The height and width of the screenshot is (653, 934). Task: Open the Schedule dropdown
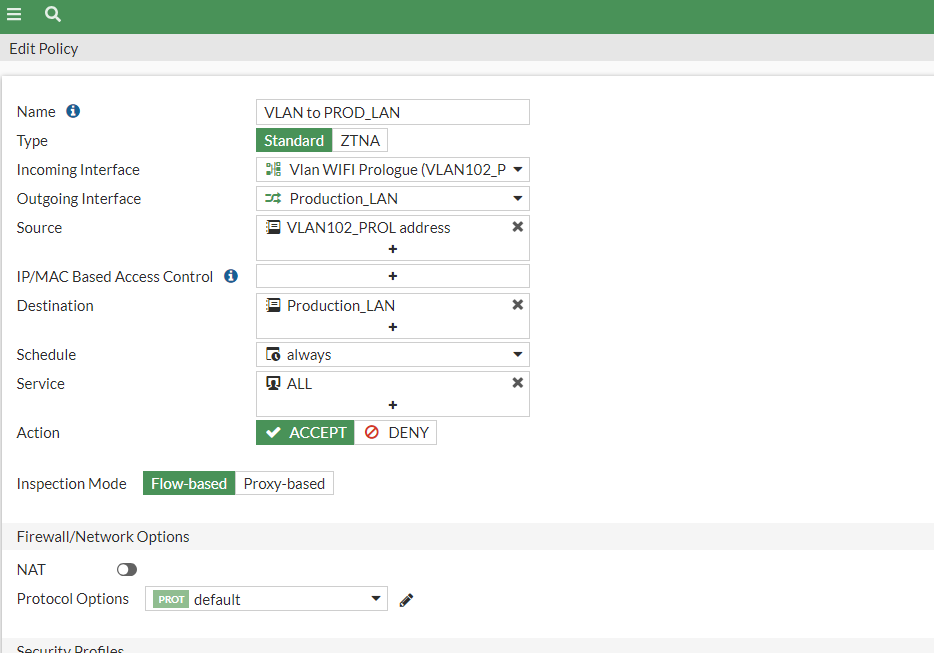tap(518, 355)
